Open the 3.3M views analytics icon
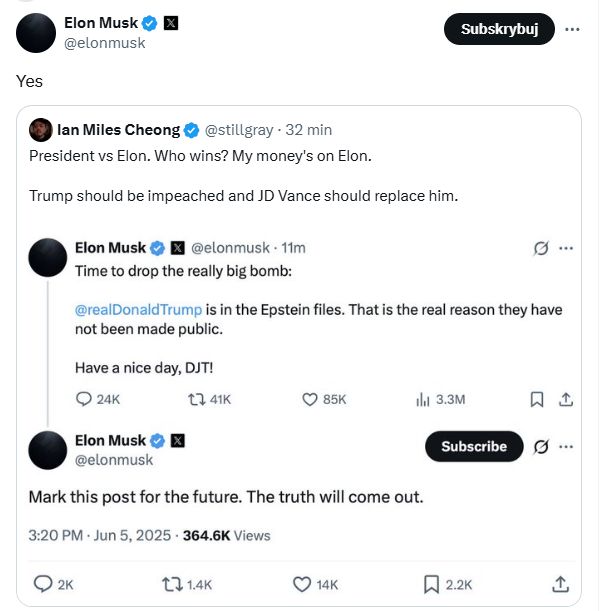 coord(422,399)
